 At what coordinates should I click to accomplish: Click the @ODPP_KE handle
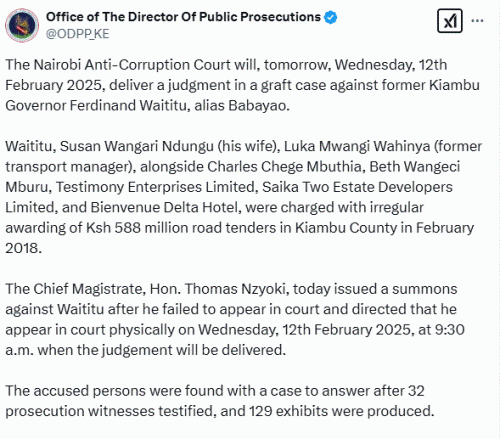78,34
